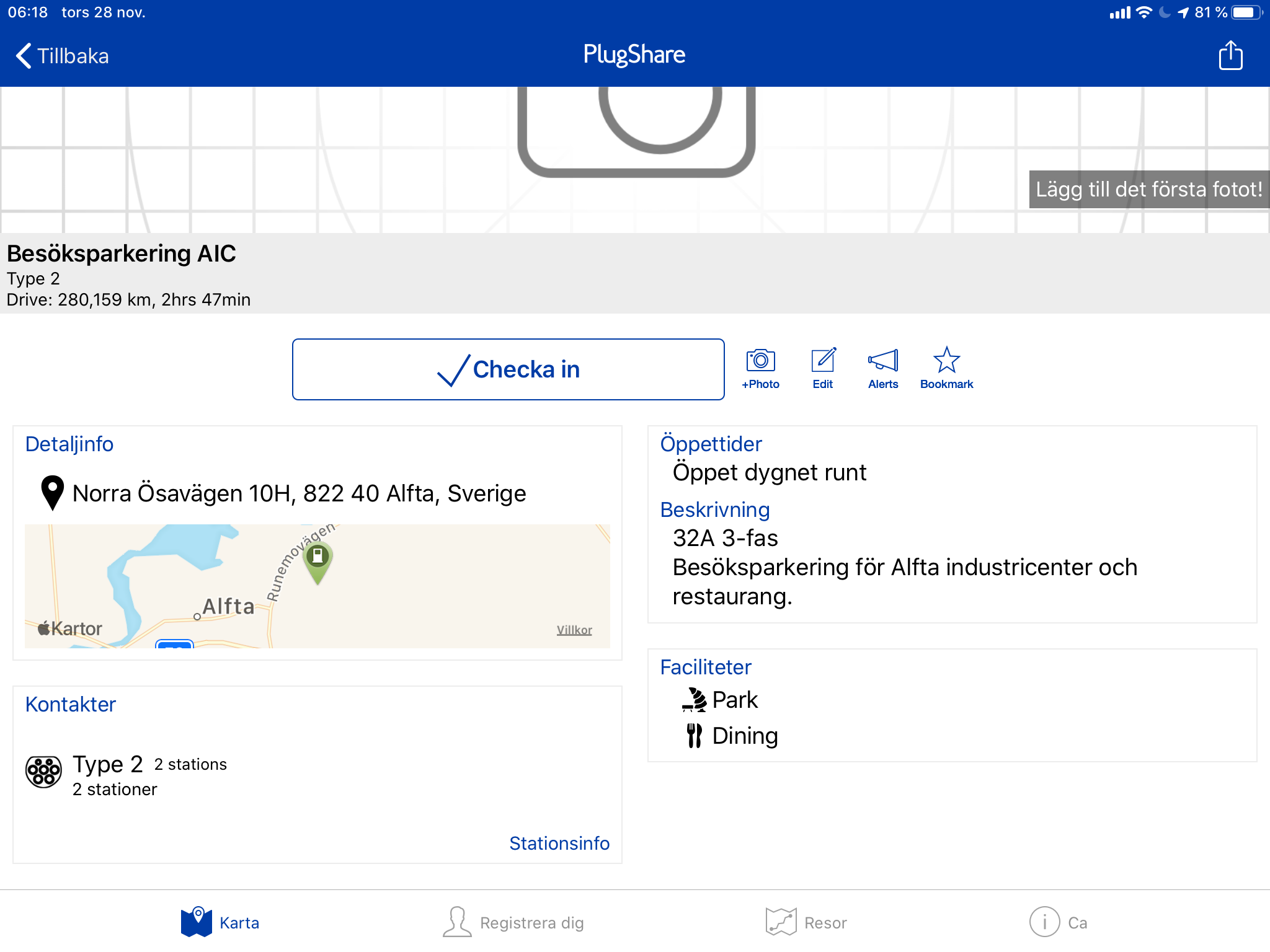Tap the battery indicator in status bar
The image size is (1270, 952).
click(x=1247, y=12)
